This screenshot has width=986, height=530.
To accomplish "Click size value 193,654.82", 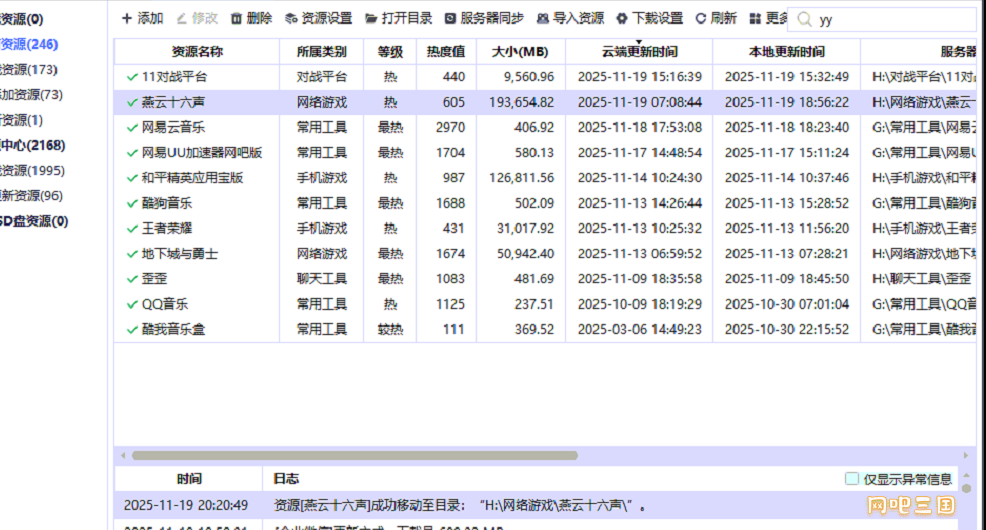I will click(521, 102).
